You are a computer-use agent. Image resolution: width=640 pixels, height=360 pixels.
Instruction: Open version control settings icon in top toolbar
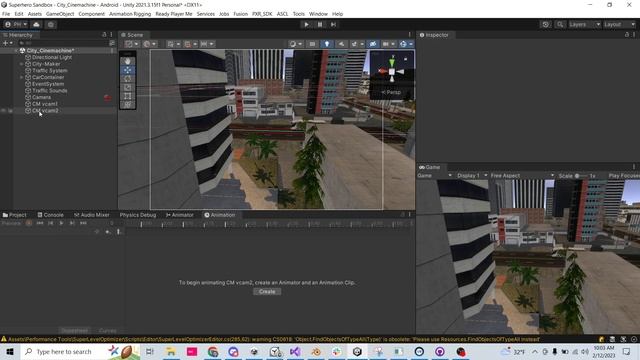pyautogui.click(x=51, y=24)
